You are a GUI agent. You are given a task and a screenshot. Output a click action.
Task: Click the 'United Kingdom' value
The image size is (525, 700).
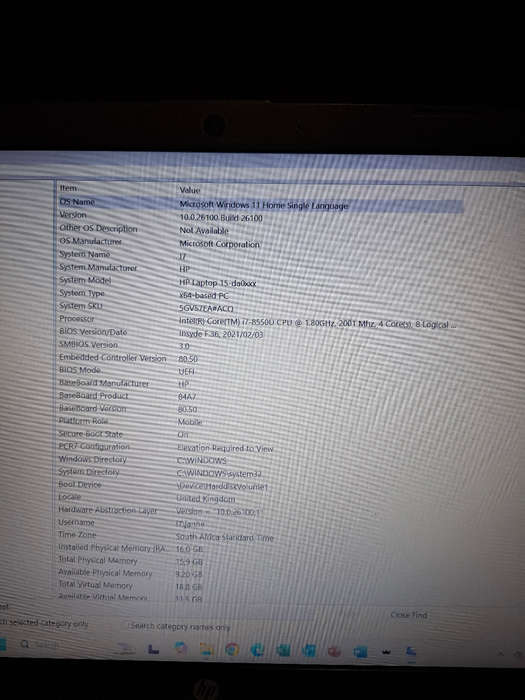[x=205, y=499]
